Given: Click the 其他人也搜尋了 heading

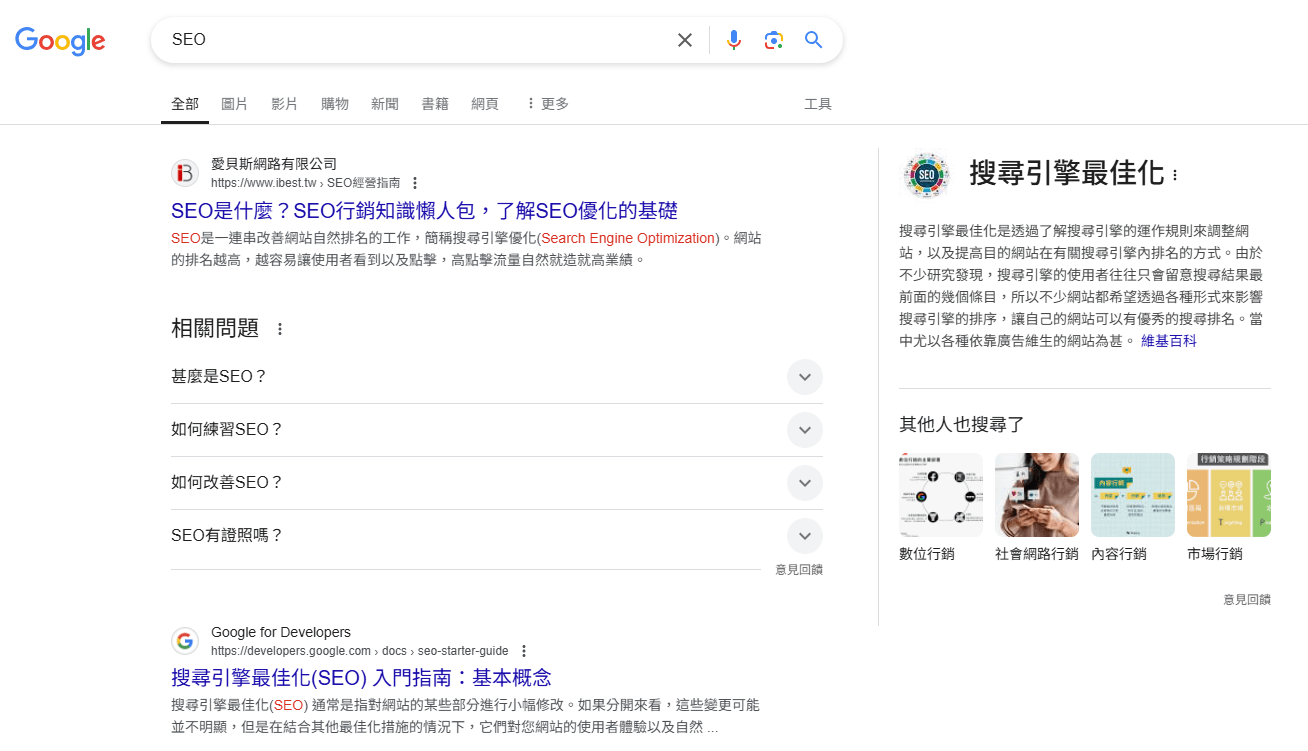Looking at the screenshot, I should 962,424.
